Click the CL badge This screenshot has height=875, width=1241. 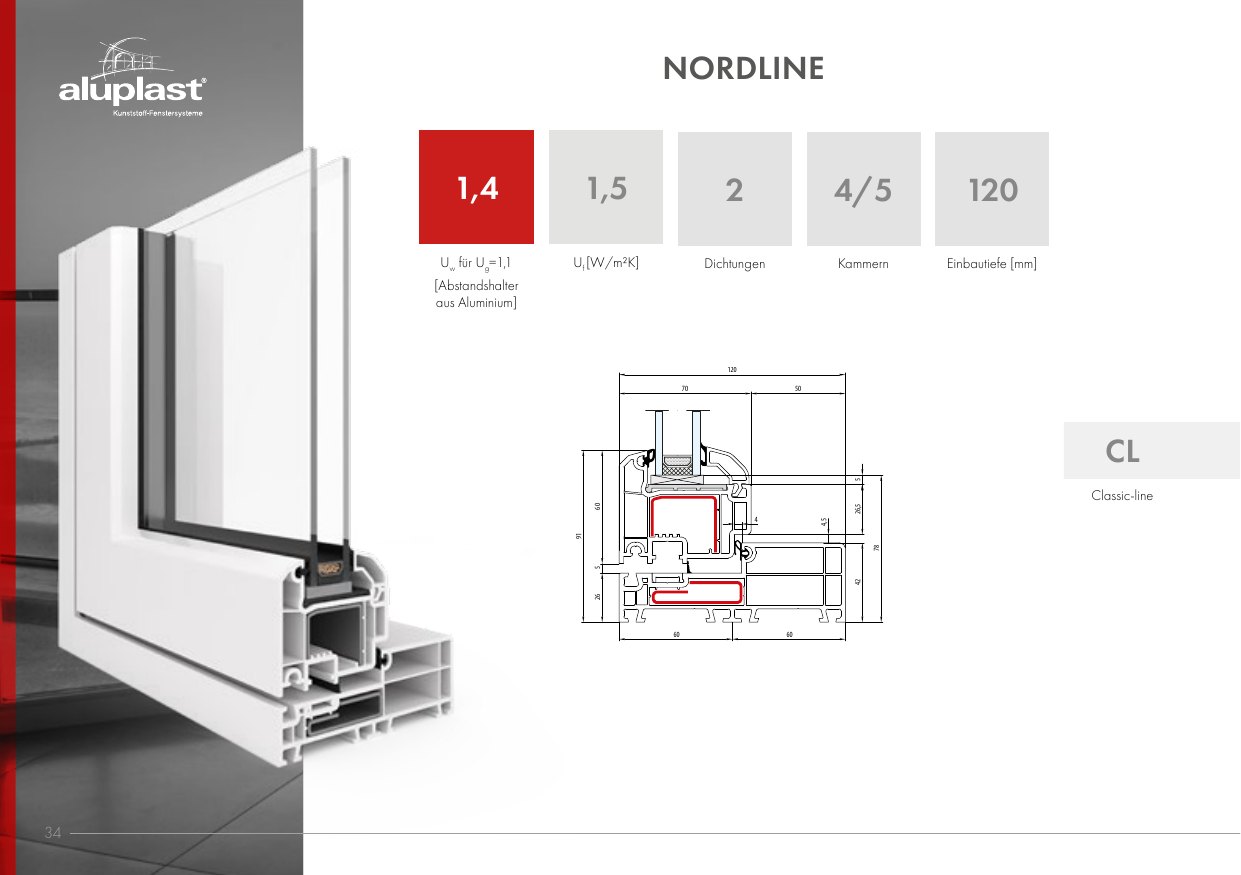click(1151, 450)
